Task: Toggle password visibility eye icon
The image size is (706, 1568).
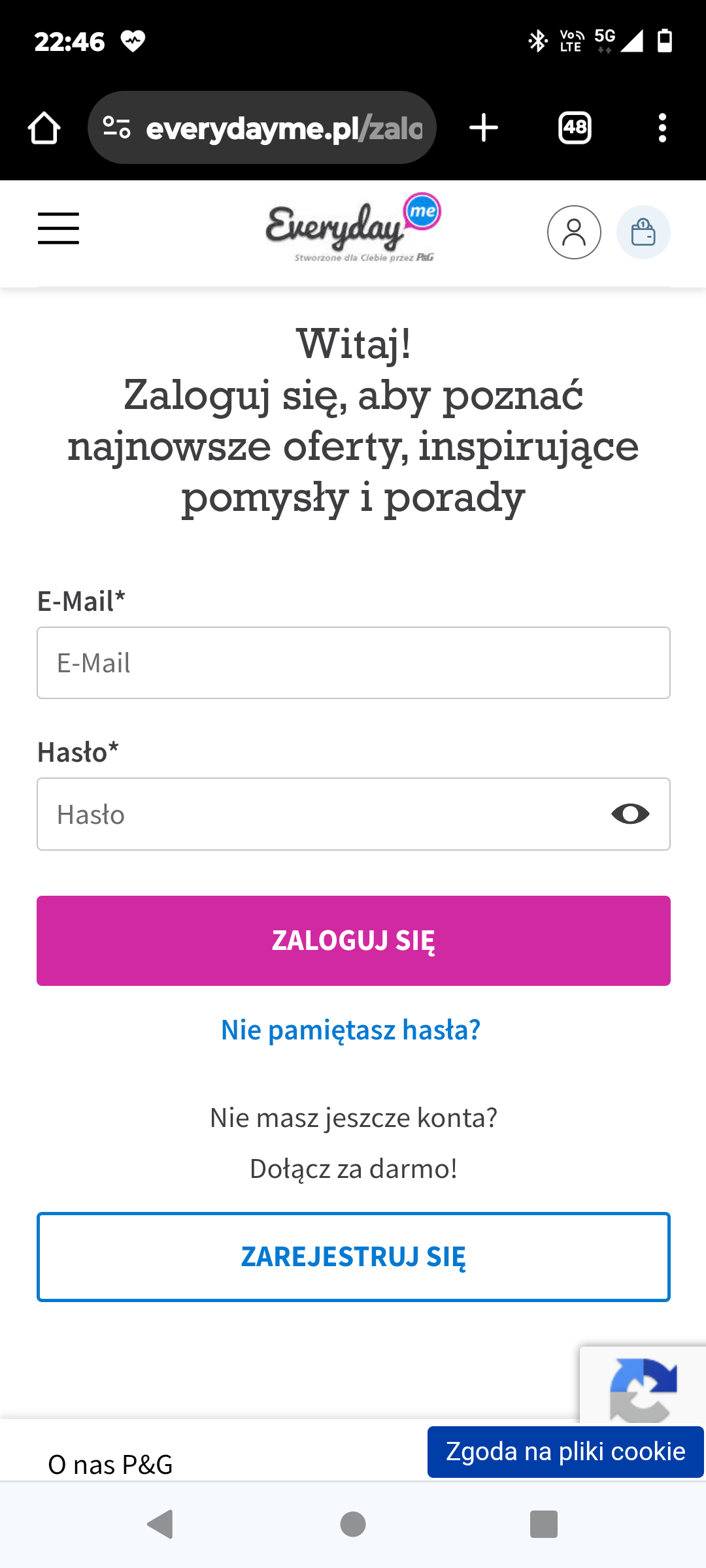Action: click(x=630, y=814)
